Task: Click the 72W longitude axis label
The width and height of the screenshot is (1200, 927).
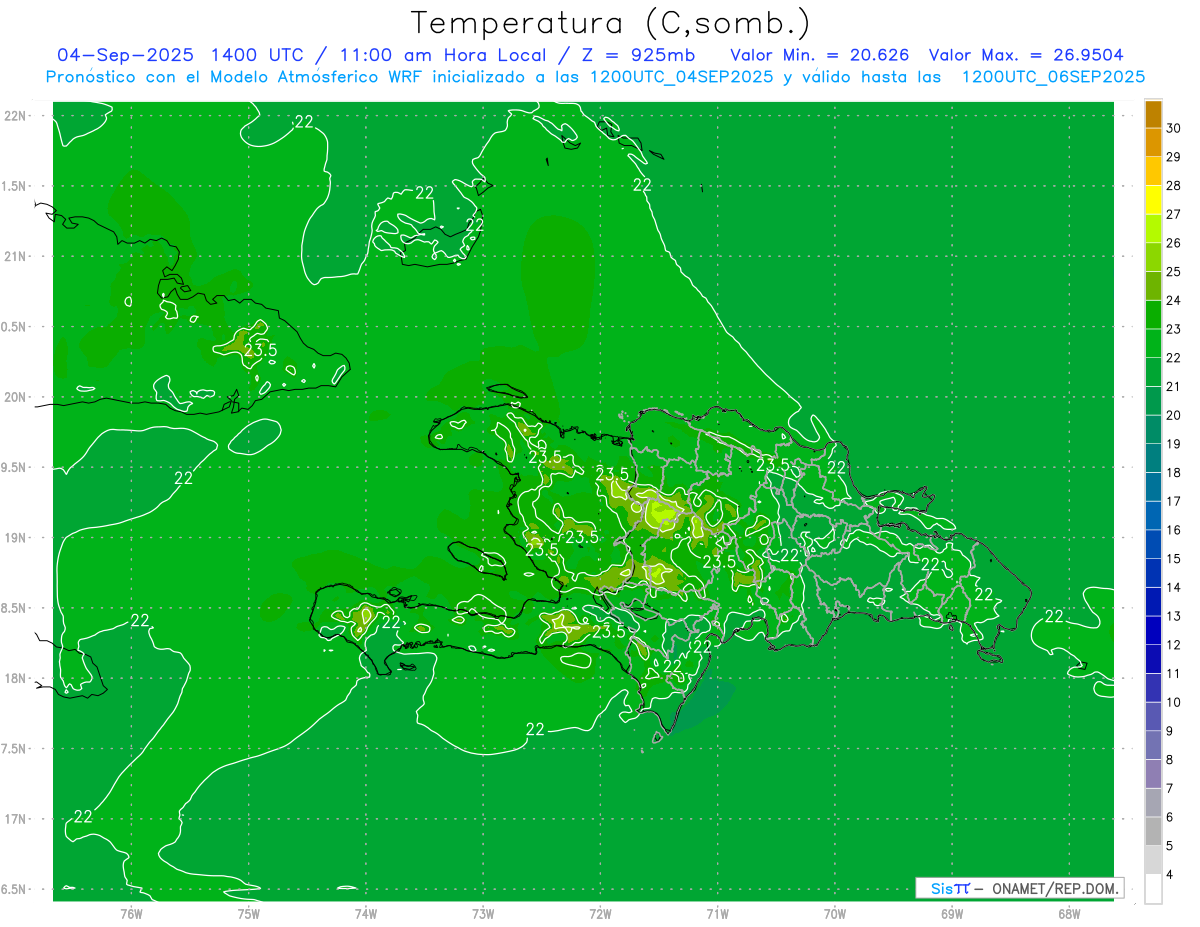Action: [600, 912]
